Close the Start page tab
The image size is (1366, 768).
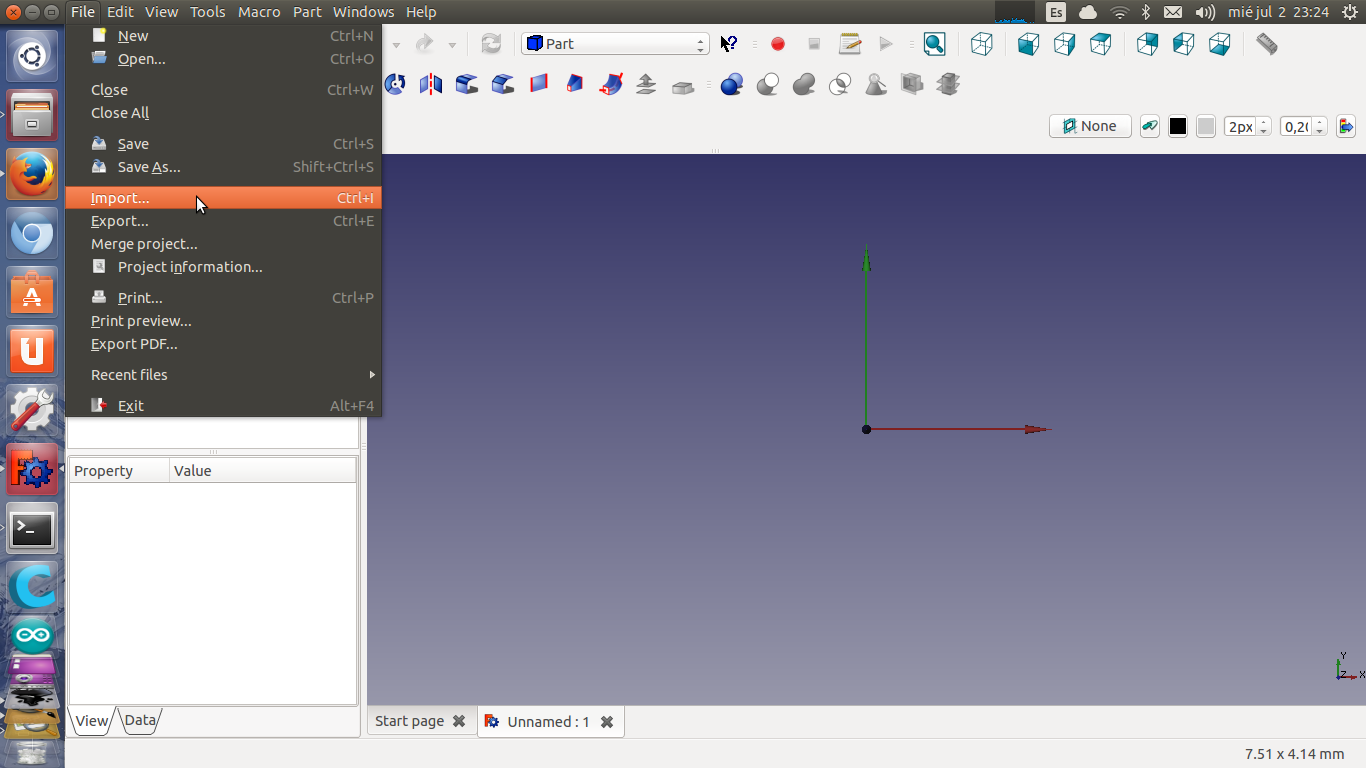[459, 721]
